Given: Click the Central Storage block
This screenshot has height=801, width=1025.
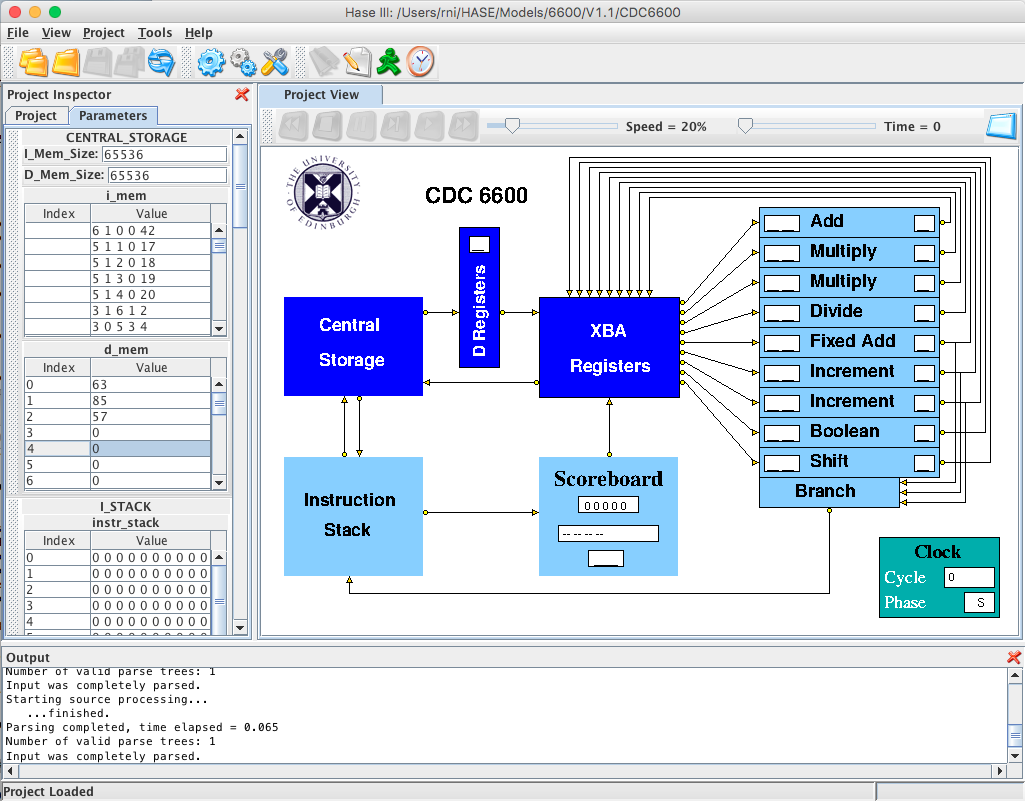Looking at the screenshot, I should [353, 347].
